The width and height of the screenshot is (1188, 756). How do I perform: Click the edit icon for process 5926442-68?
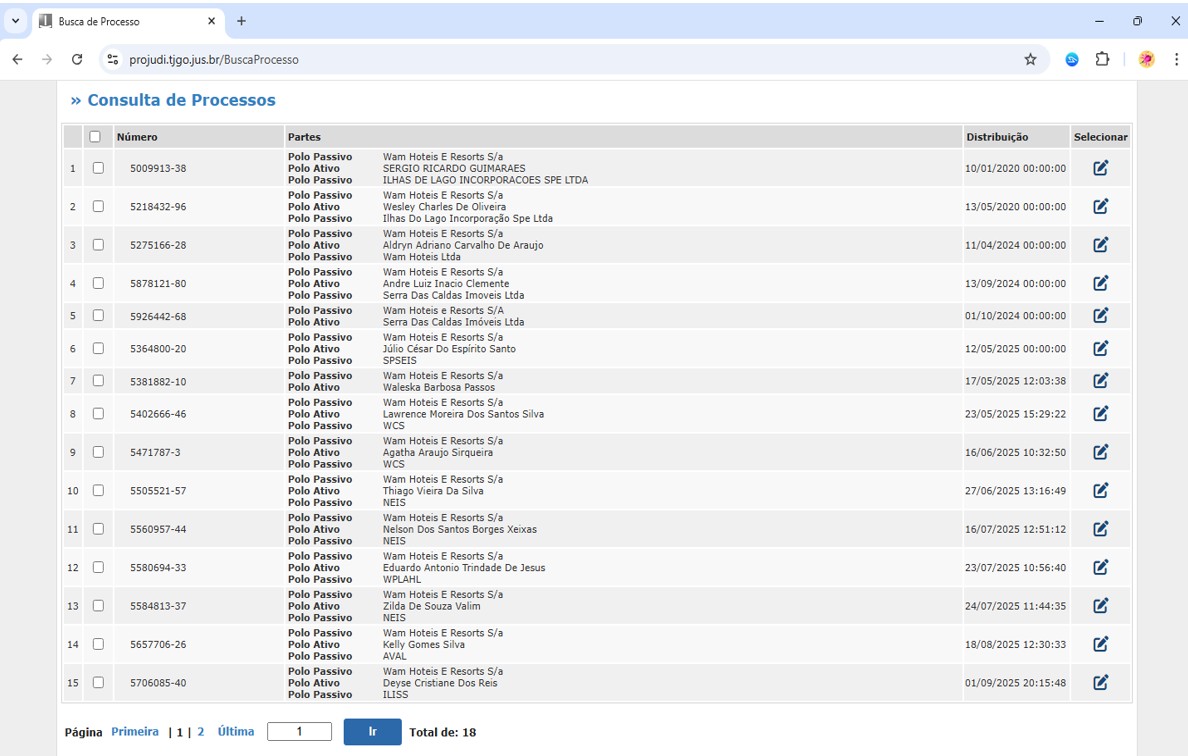point(1100,316)
